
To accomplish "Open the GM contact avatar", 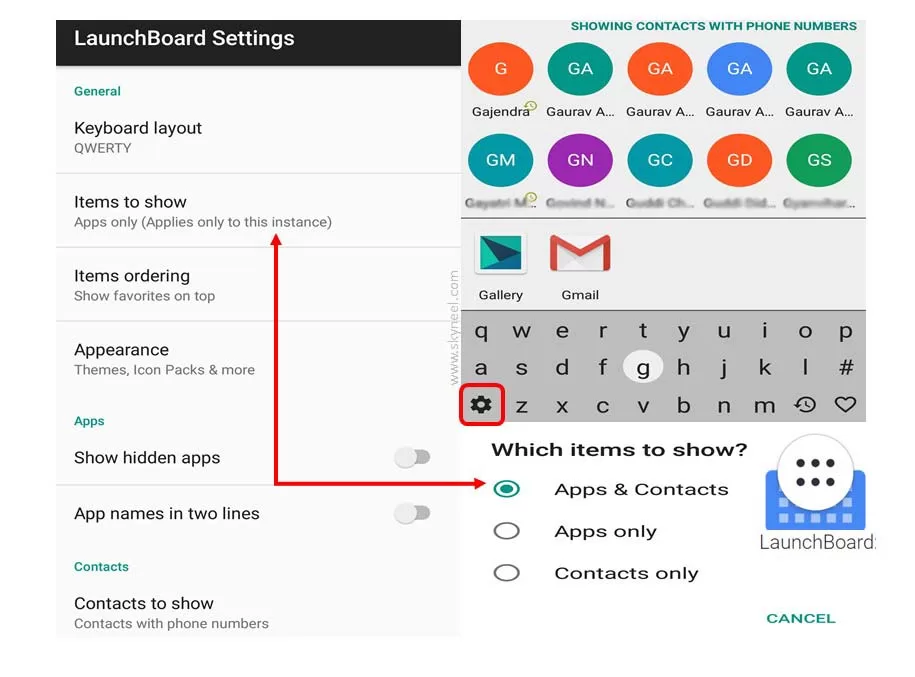I will click(501, 160).
